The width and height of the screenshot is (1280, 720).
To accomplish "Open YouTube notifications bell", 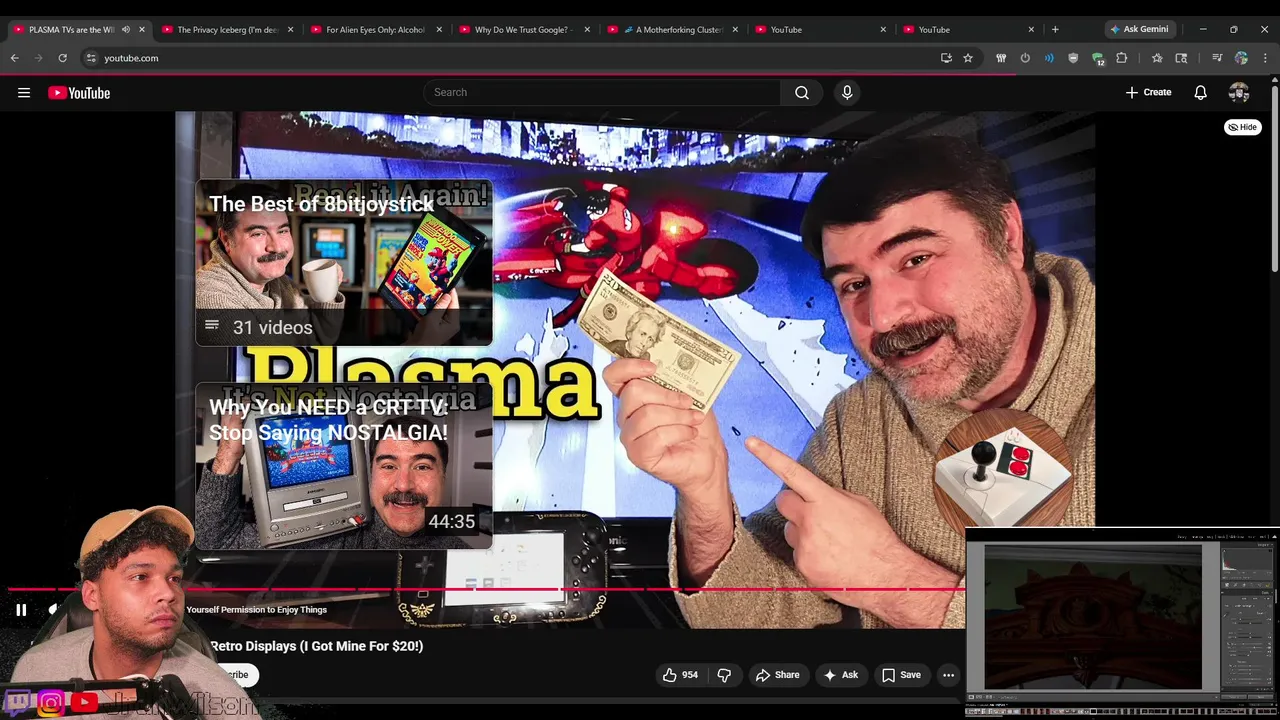I will point(1201,93).
